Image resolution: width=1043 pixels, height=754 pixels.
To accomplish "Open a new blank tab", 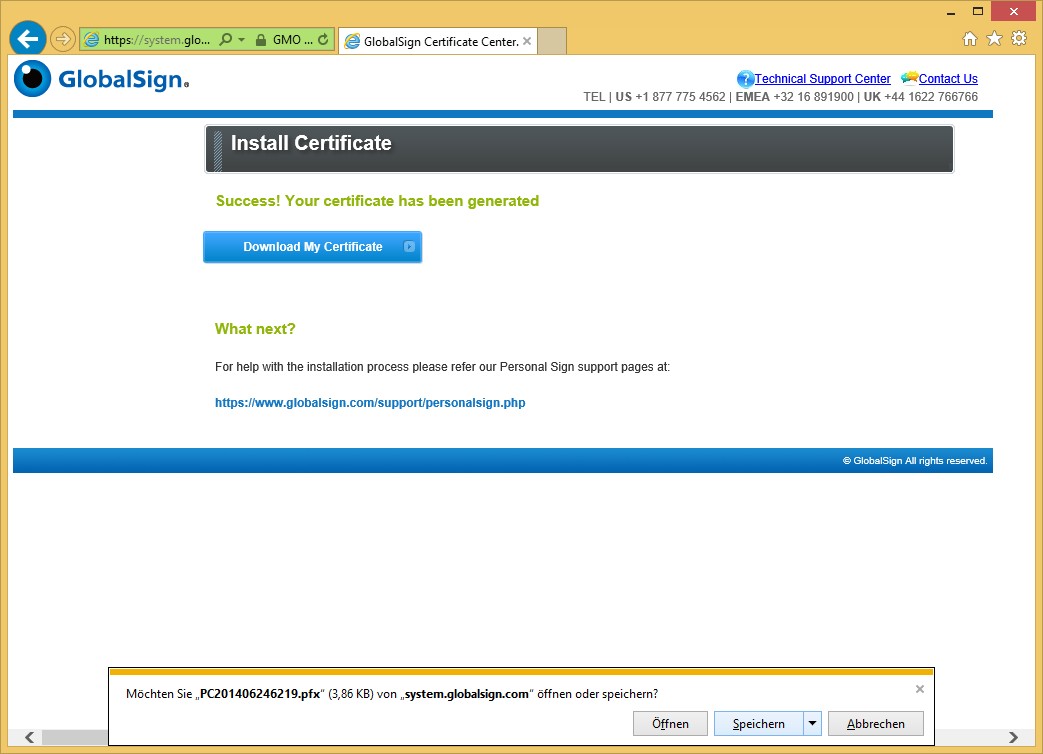I will tap(552, 41).
